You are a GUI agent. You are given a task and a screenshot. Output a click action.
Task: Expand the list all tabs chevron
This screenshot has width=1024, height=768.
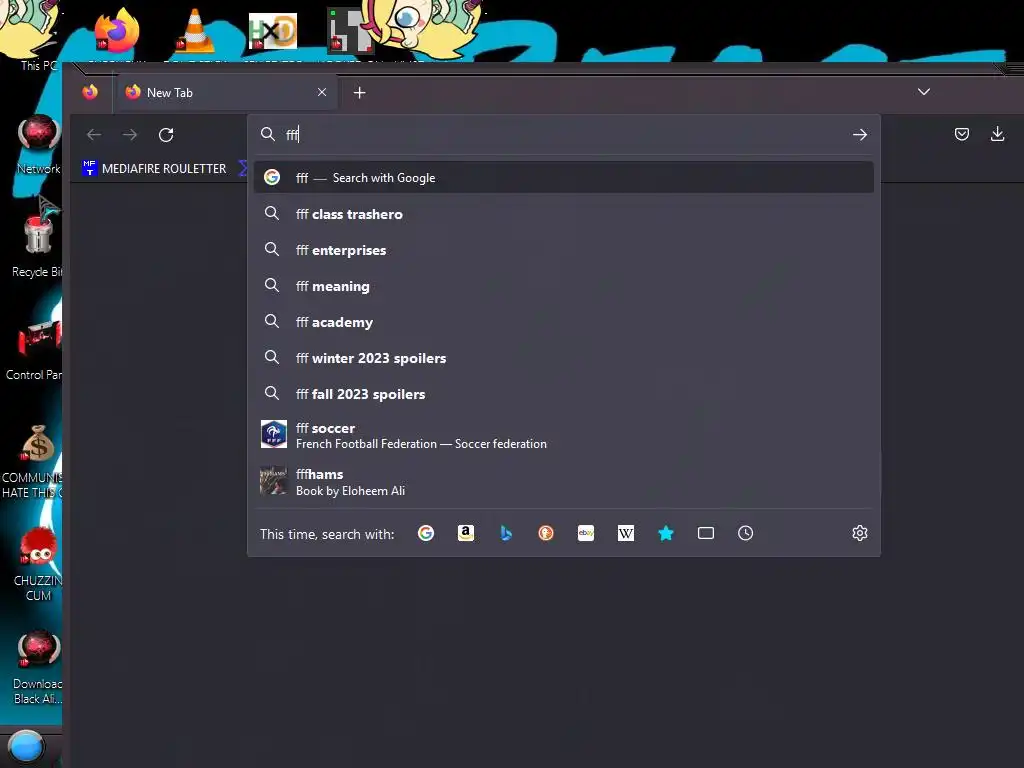tap(923, 92)
